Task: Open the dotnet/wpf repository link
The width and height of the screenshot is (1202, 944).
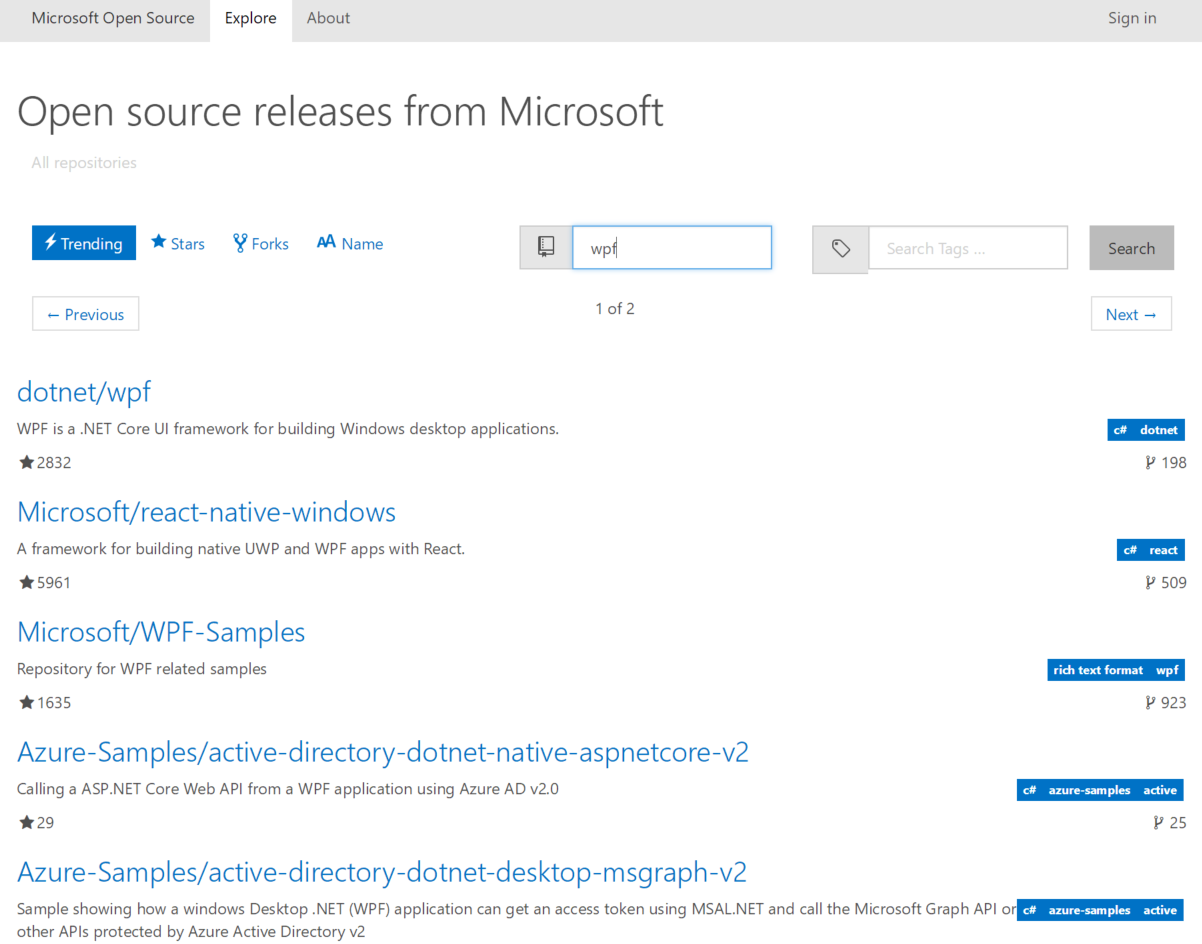Action: tap(84, 391)
